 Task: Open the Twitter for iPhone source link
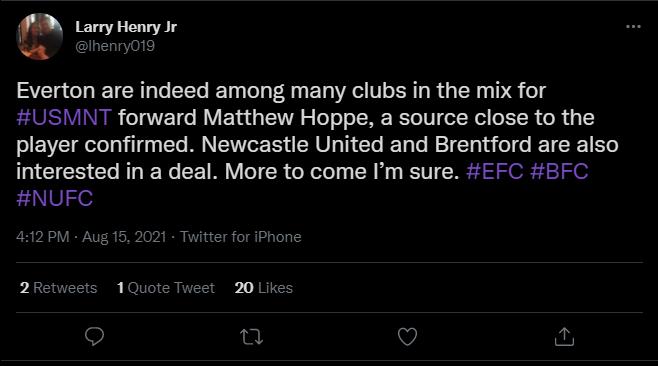tap(240, 237)
